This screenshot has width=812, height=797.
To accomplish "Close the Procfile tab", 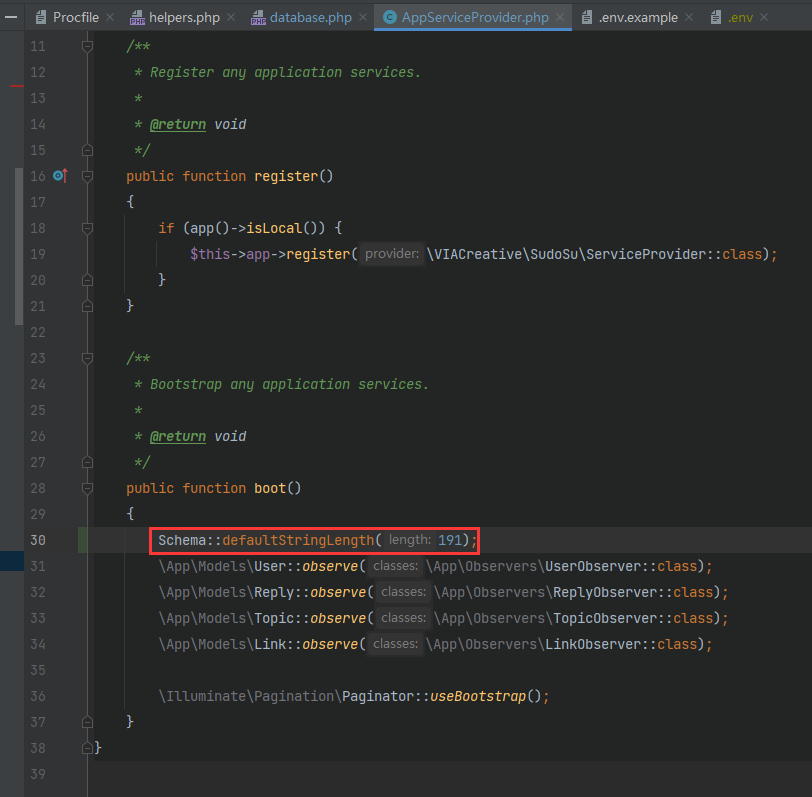I will [x=109, y=18].
